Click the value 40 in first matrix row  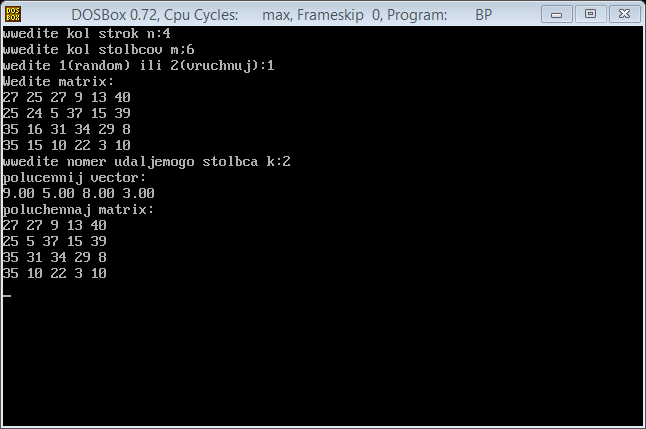(122, 97)
